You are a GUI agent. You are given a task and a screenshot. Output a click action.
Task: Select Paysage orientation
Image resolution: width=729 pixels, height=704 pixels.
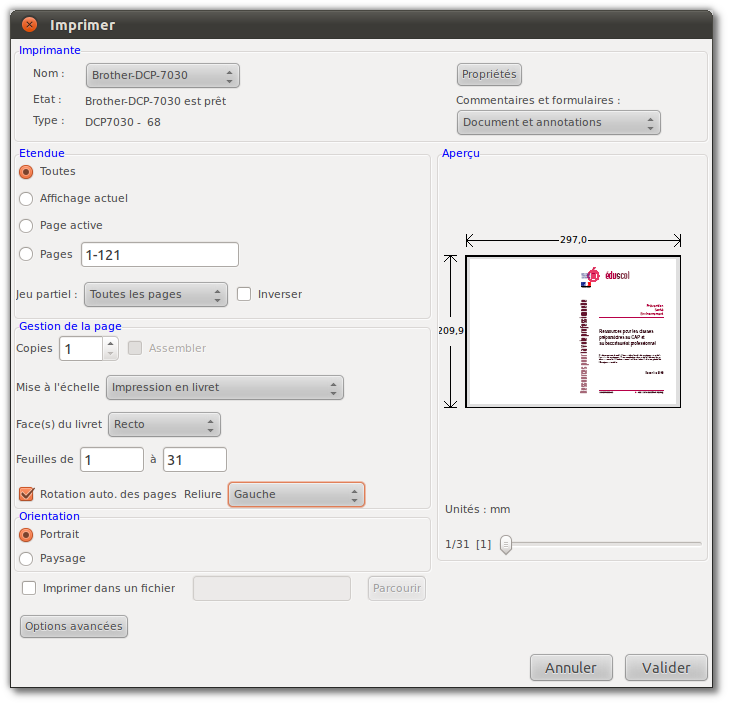[27, 559]
